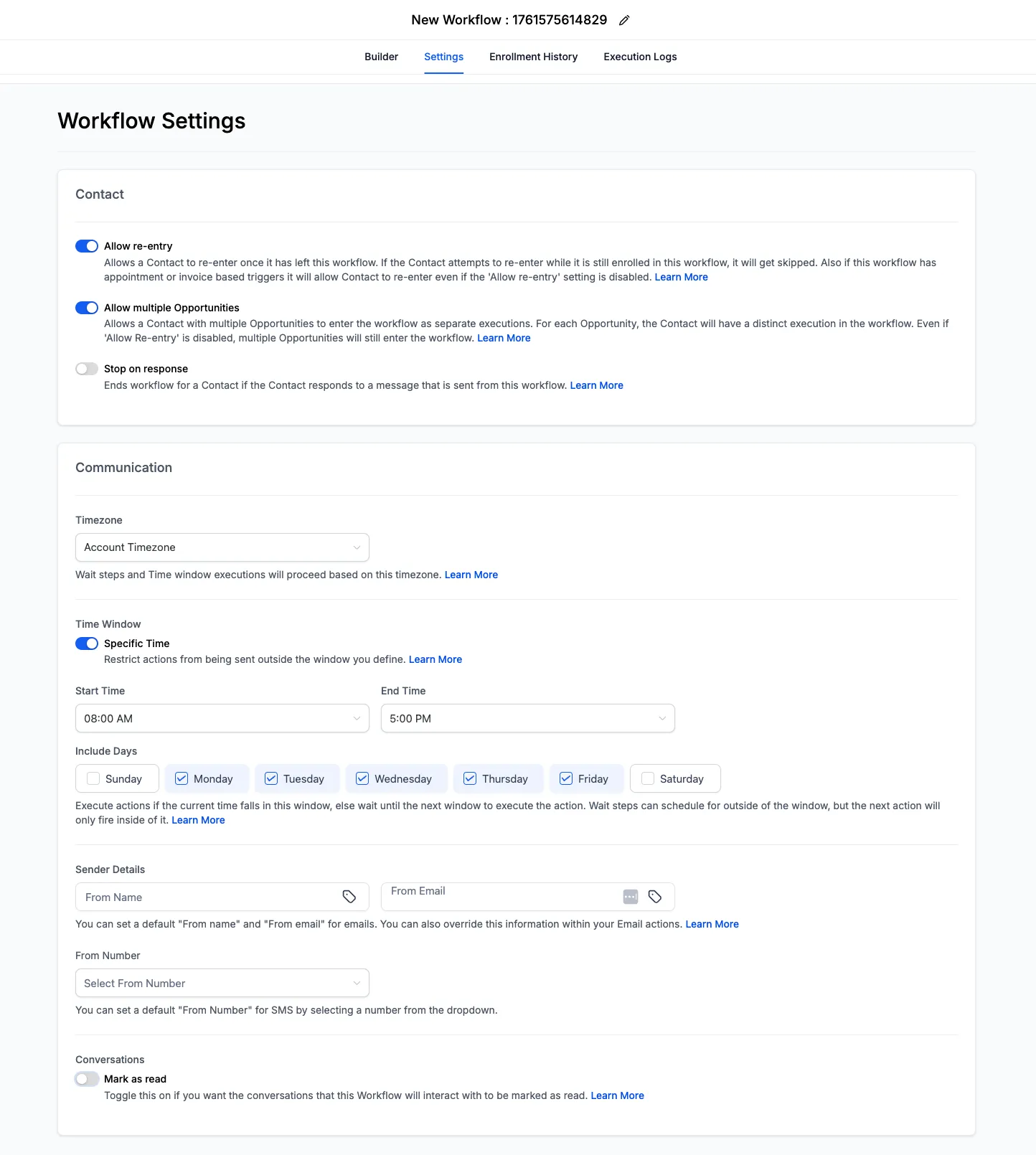Open the Start Time dropdown
The height and width of the screenshot is (1155, 1036).
click(x=222, y=718)
